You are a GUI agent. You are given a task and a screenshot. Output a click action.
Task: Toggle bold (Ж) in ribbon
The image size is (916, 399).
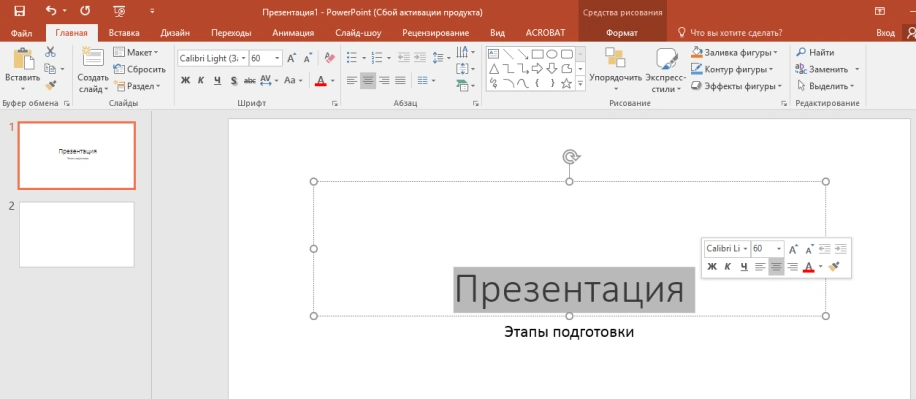coord(185,81)
